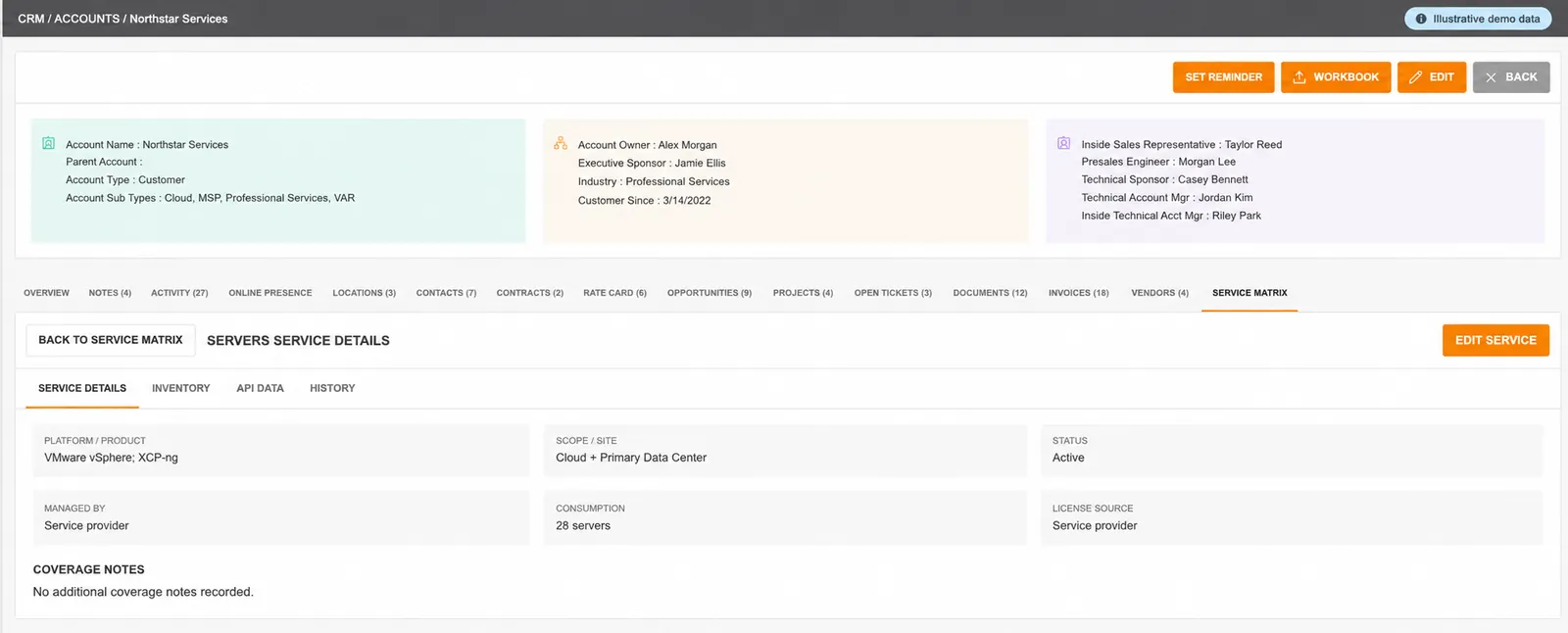Click the org hierarchy icon beside Account Owner
The width and height of the screenshot is (1568, 633).
[x=561, y=143]
